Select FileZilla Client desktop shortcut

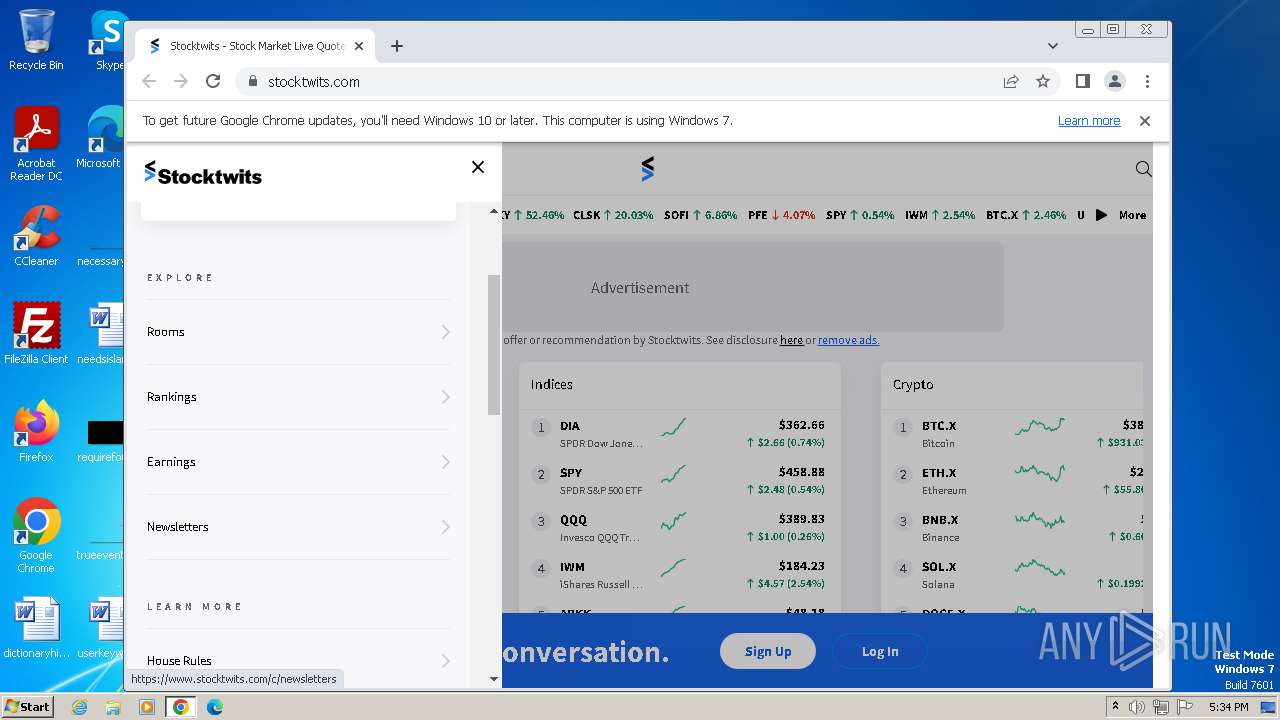[x=36, y=333]
